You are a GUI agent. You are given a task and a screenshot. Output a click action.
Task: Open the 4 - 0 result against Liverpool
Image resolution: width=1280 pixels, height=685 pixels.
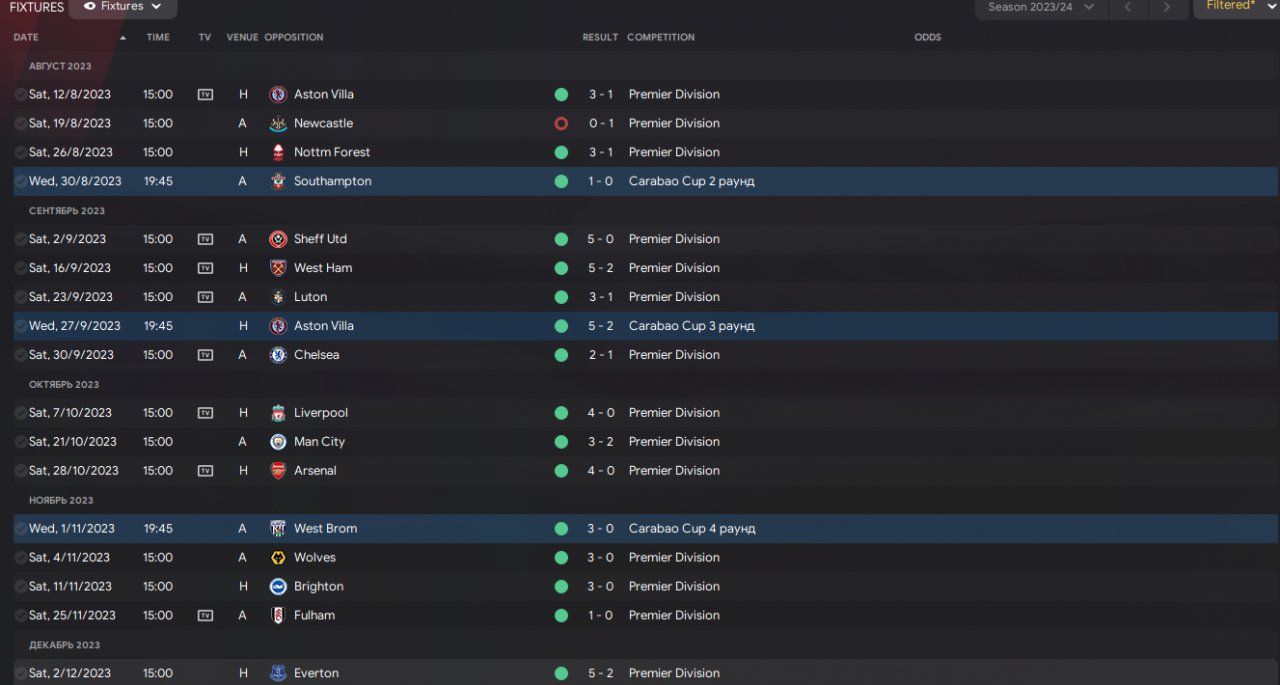point(601,413)
